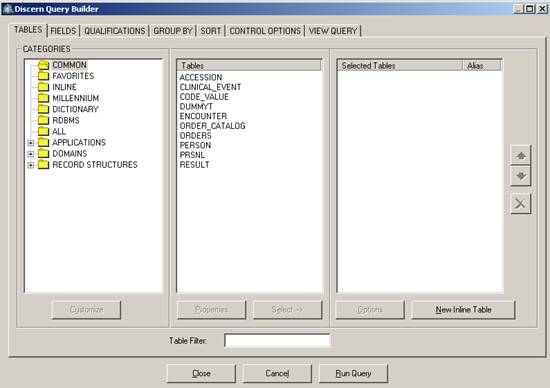Click the Cancel button
Viewport: 550px width, 388px height.
277,374
